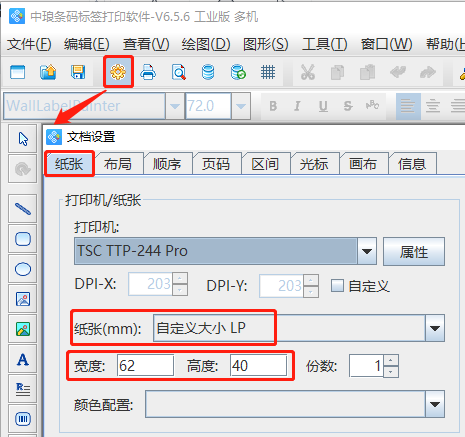
Task: Select the text tool A icon
Action: (x=23, y=359)
